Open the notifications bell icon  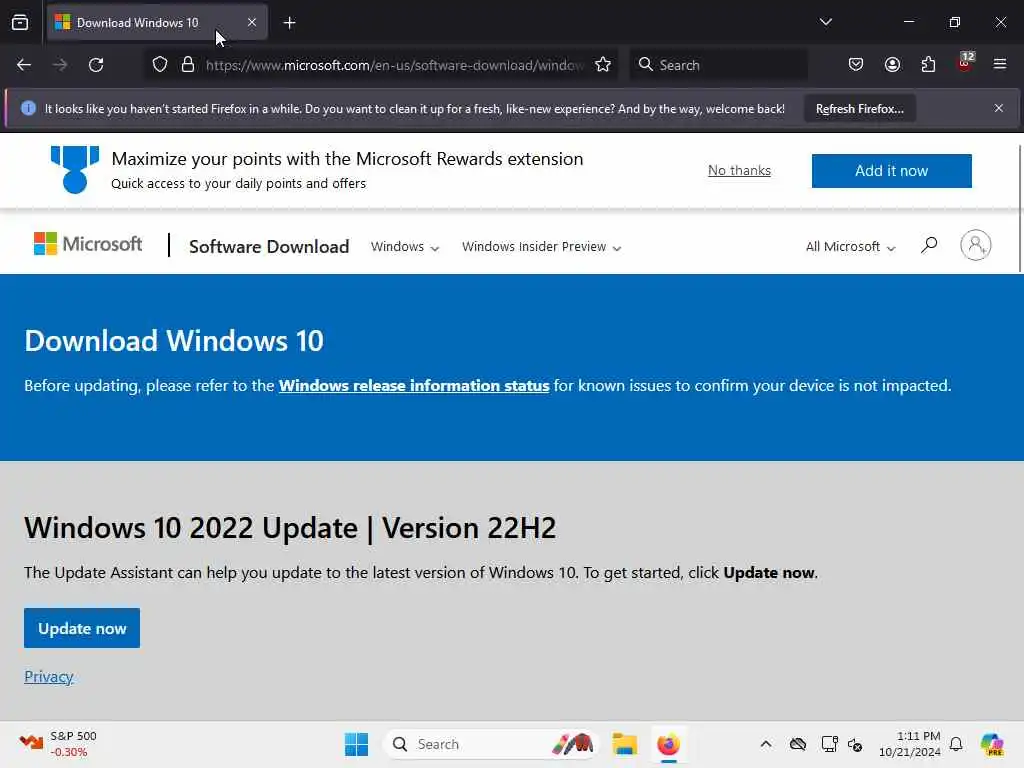click(x=956, y=744)
